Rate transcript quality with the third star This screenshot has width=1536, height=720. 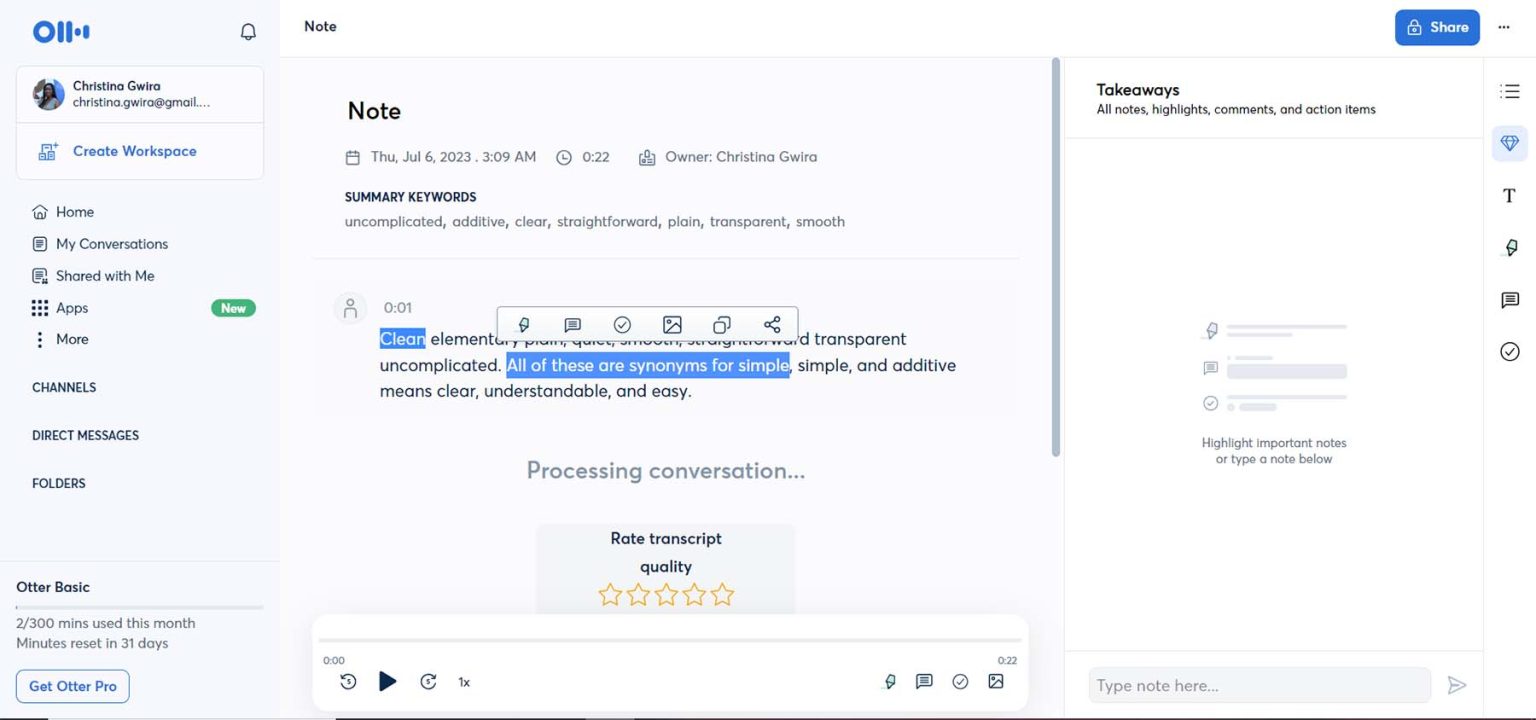(666, 594)
